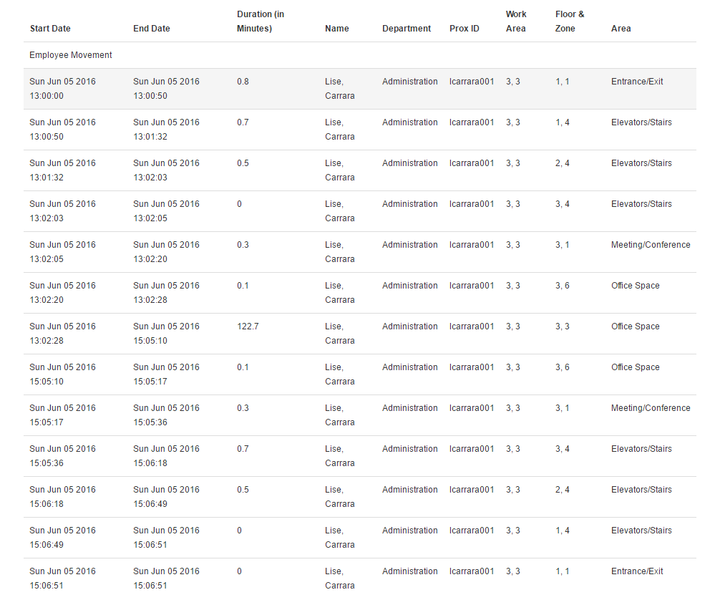Select the row starting at 15:06:18
Screen dimensions: 710x600
(x=360, y=497)
